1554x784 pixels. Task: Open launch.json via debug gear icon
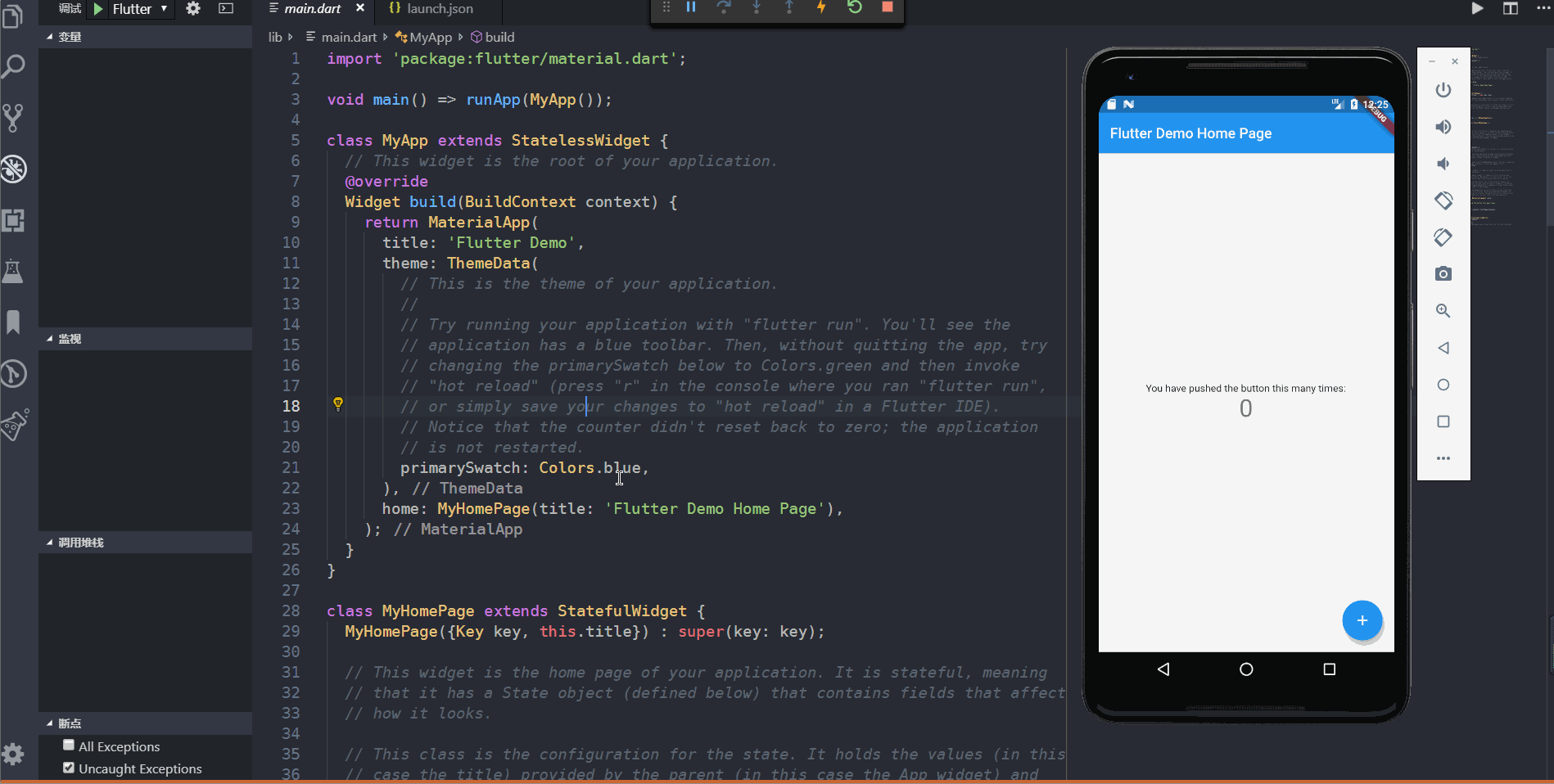pos(193,9)
